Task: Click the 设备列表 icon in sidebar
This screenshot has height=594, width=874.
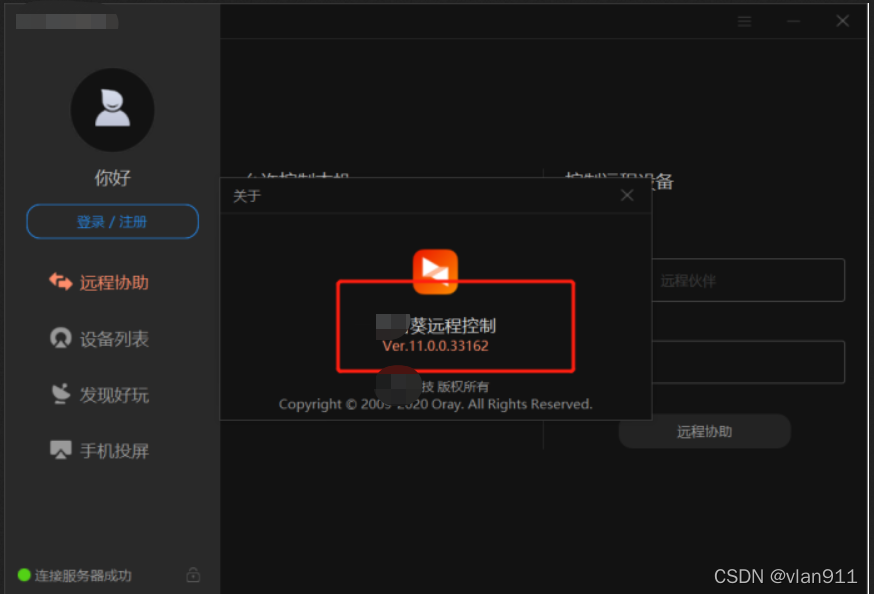Action: pos(61,338)
